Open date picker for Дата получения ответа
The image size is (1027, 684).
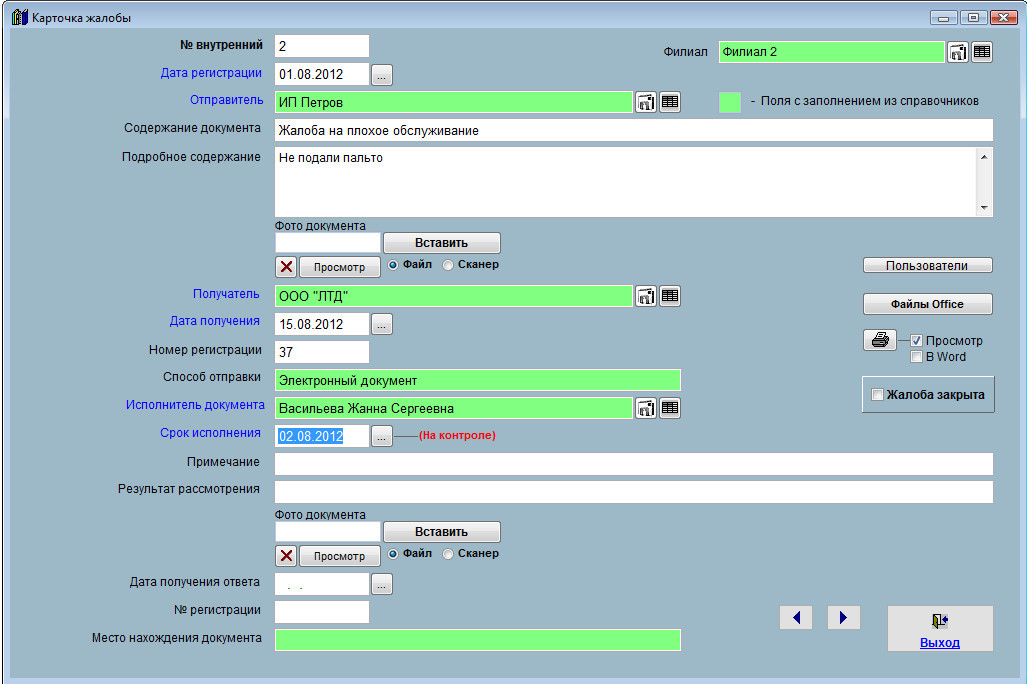click(382, 584)
